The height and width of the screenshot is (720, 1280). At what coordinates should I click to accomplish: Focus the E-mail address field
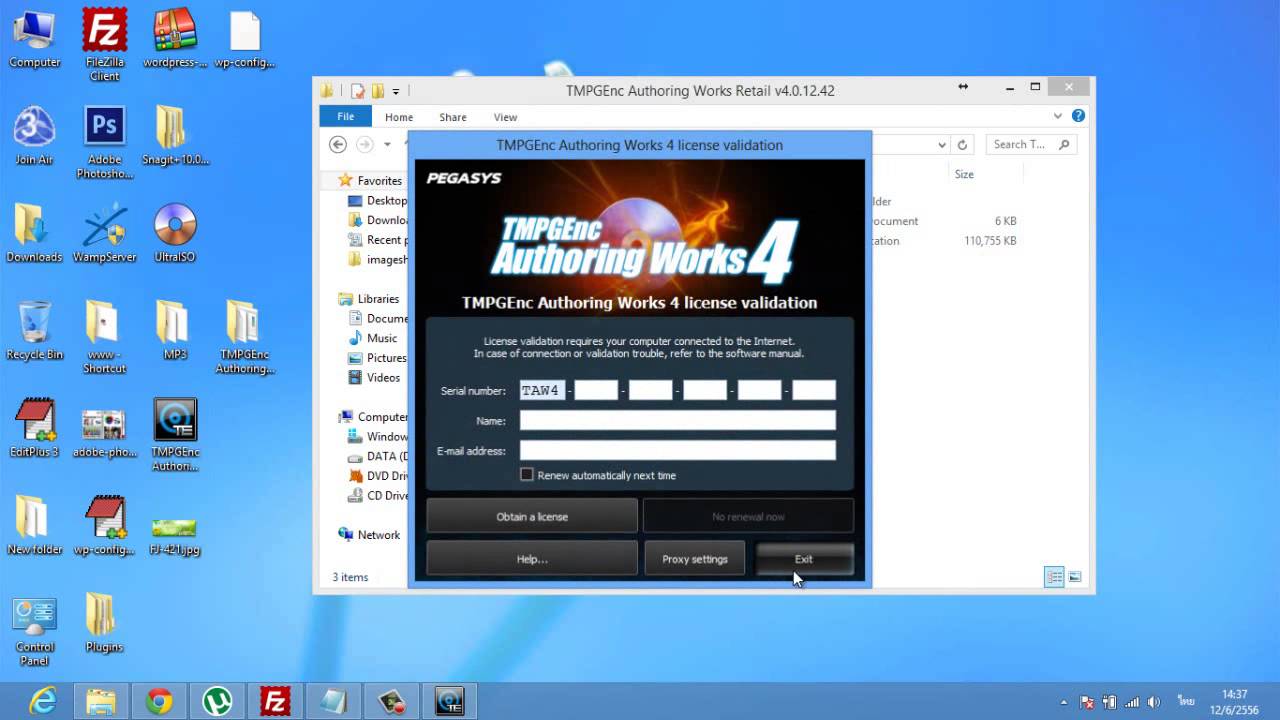(x=678, y=451)
